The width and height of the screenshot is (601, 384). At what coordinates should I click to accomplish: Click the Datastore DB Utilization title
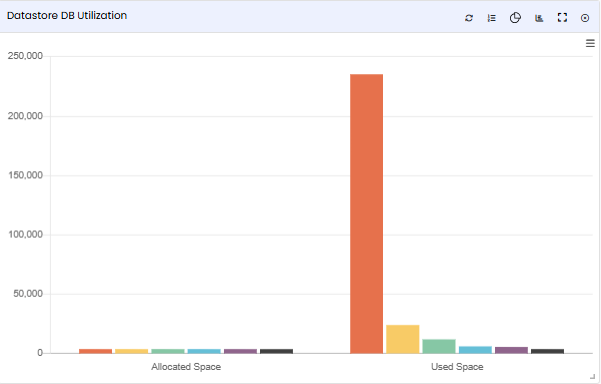coord(67,16)
